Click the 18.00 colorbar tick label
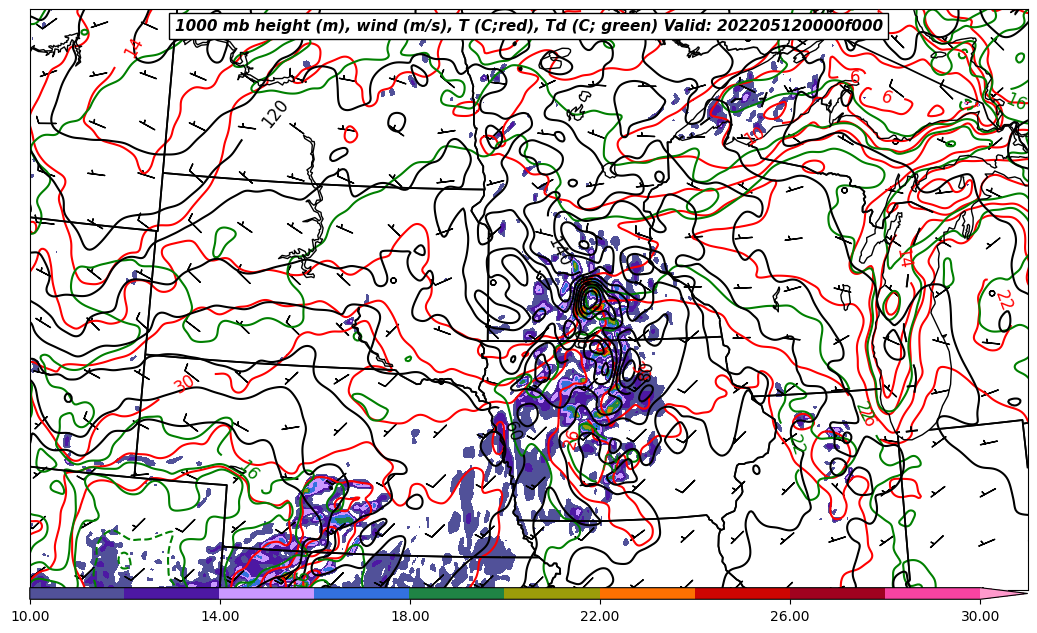Image resolution: width=1037 pixels, height=633 pixels. pos(410,617)
